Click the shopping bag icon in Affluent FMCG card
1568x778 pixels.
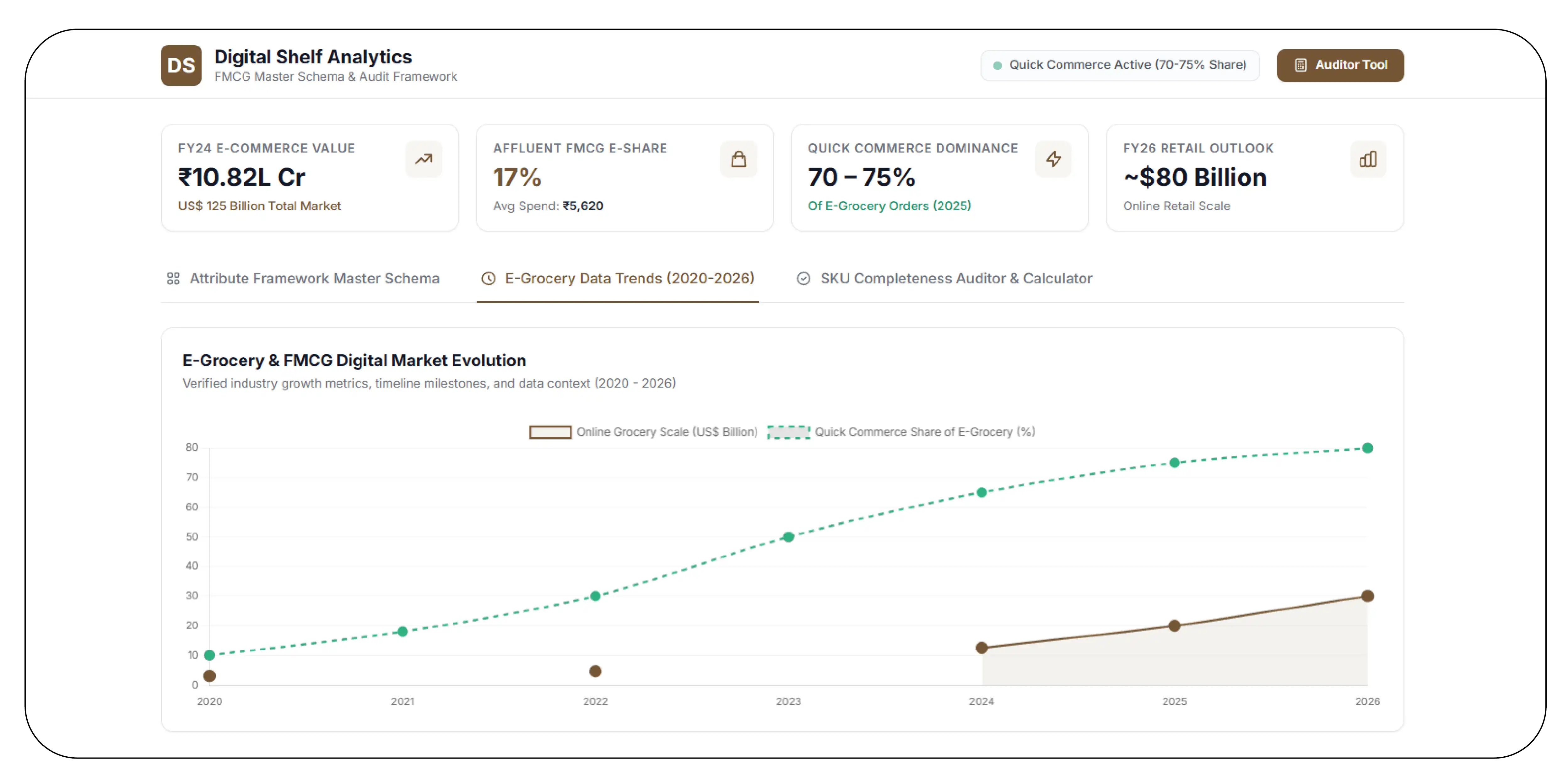pos(738,159)
